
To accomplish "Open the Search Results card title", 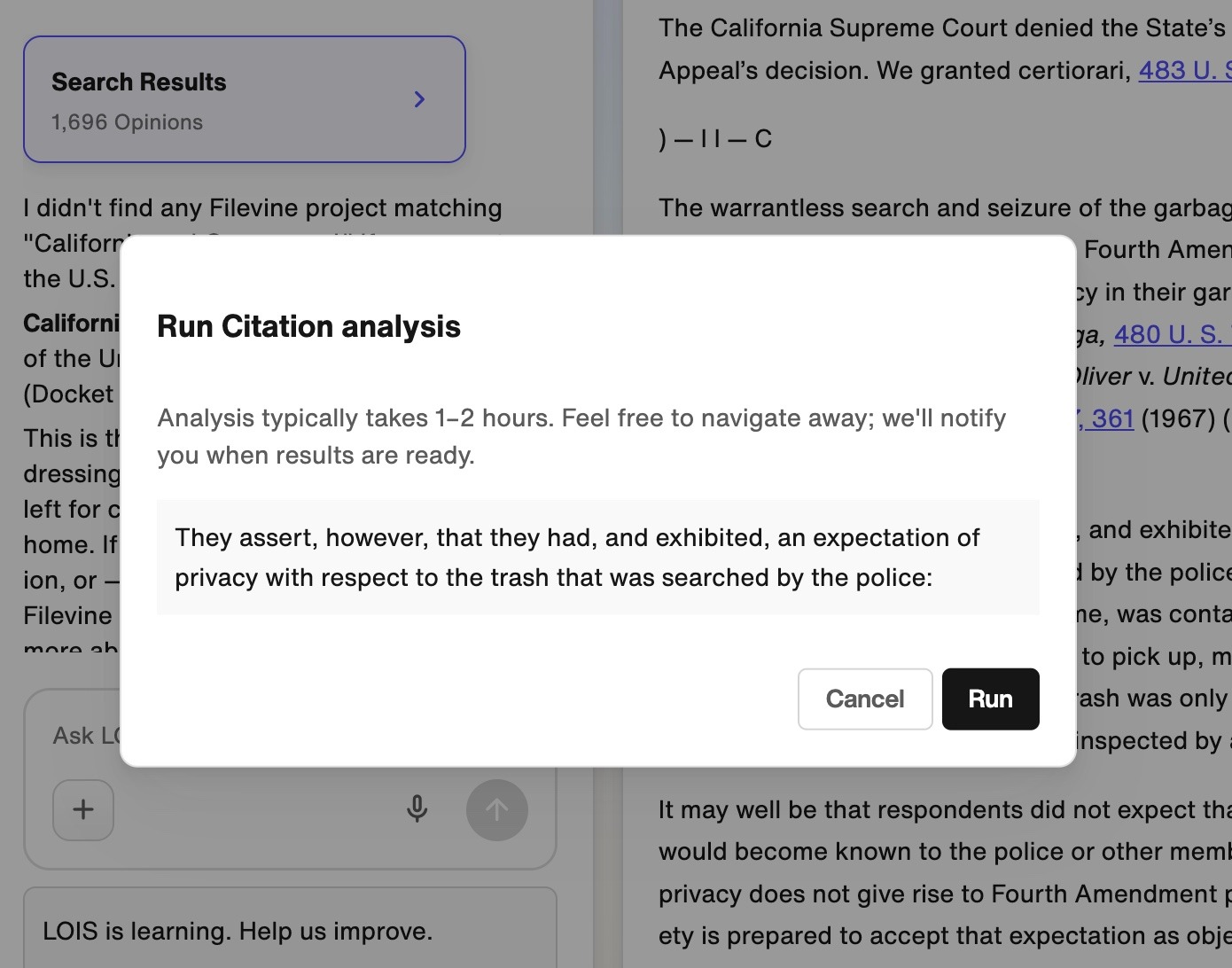I will pyautogui.click(x=139, y=82).
